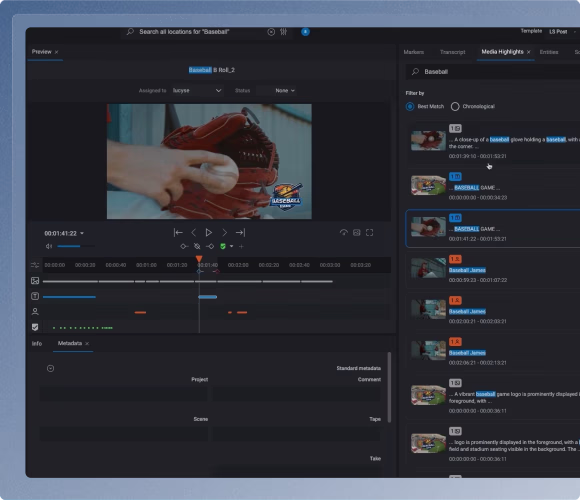Set the mark-out point icon
The height and width of the screenshot is (500, 580).
(x=210, y=246)
